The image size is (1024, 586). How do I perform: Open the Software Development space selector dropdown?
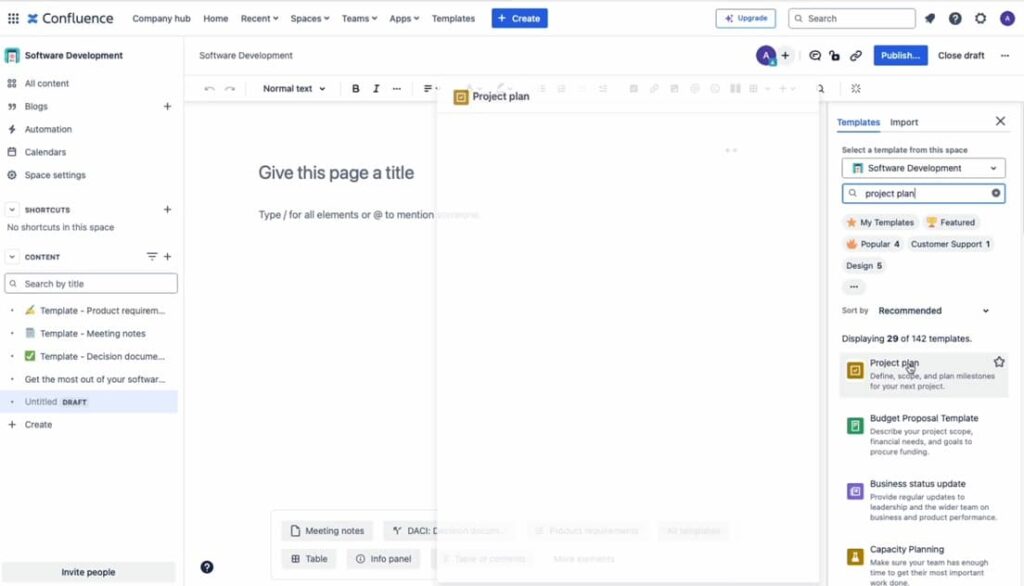tap(923, 168)
